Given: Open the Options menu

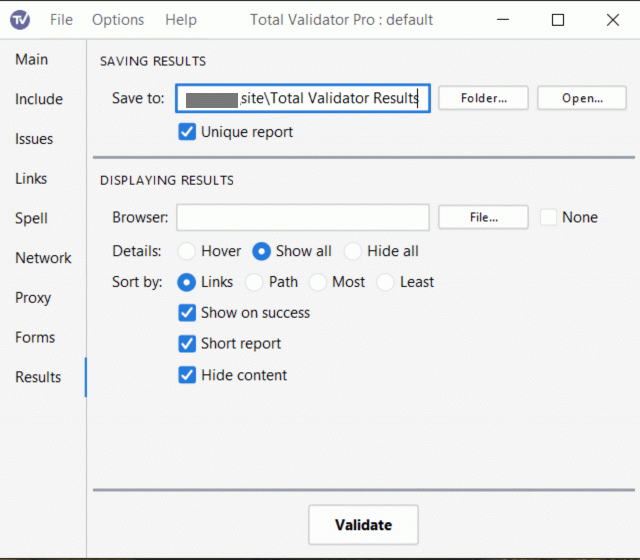Looking at the screenshot, I should pos(118,20).
